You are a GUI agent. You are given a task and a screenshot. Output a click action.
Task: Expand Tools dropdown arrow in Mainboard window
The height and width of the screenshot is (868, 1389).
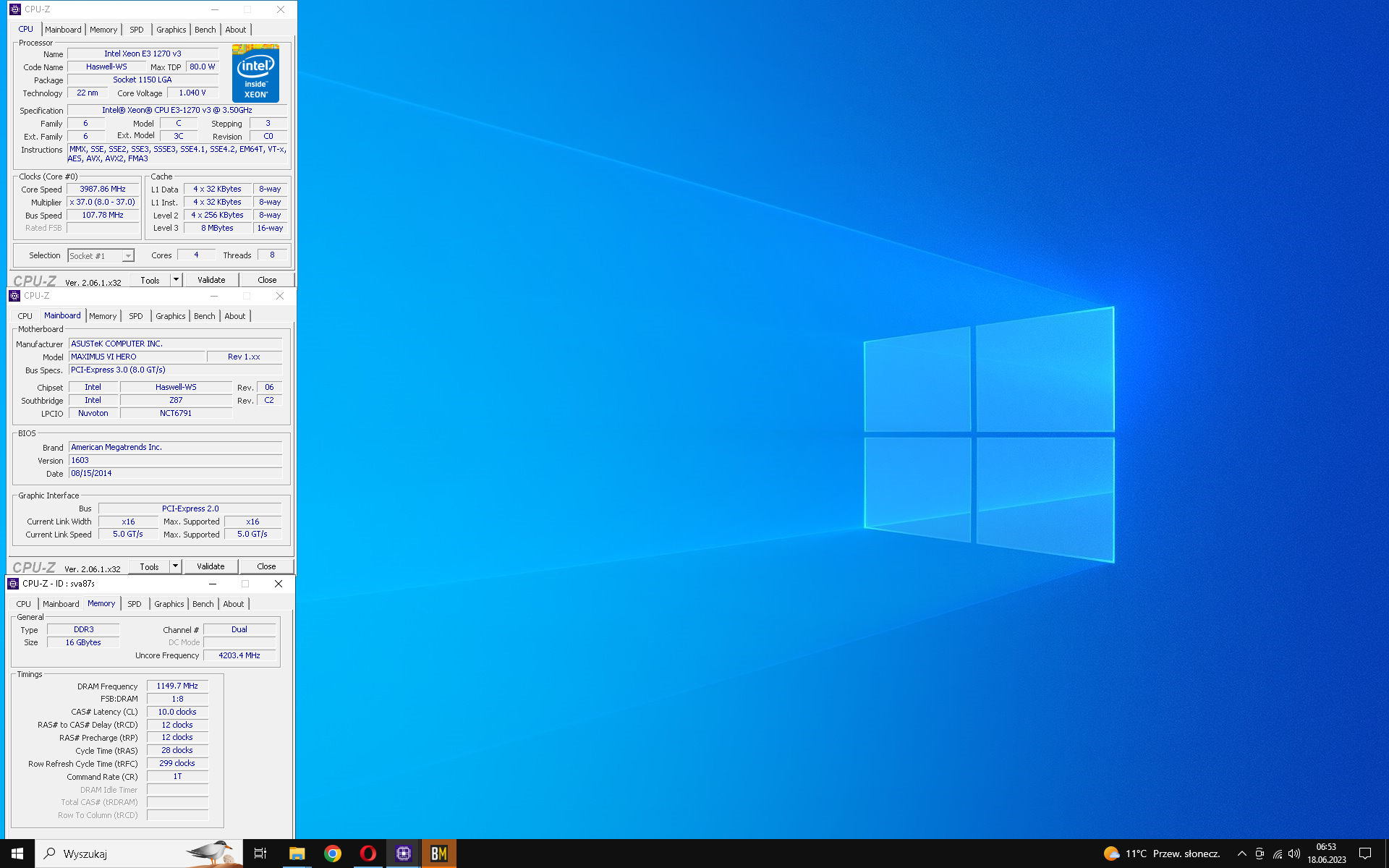point(175,566)
